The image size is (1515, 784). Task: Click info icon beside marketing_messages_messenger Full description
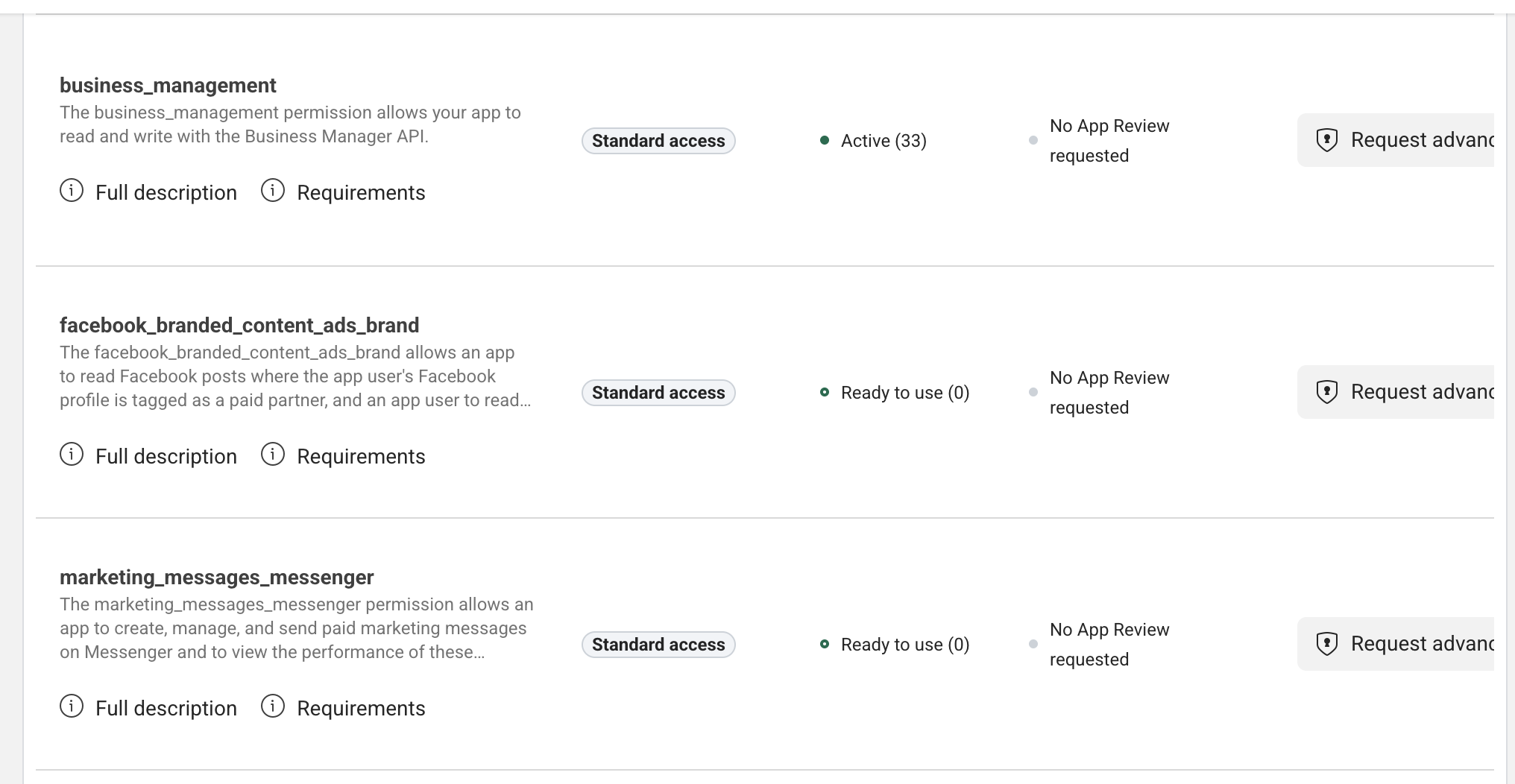point(72,706)
